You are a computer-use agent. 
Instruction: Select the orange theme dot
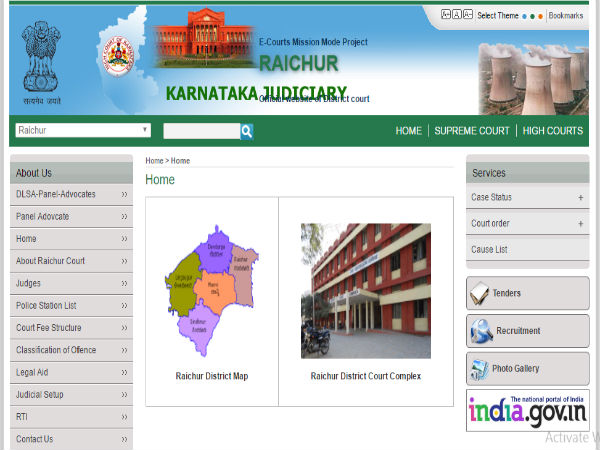point(540,16)
